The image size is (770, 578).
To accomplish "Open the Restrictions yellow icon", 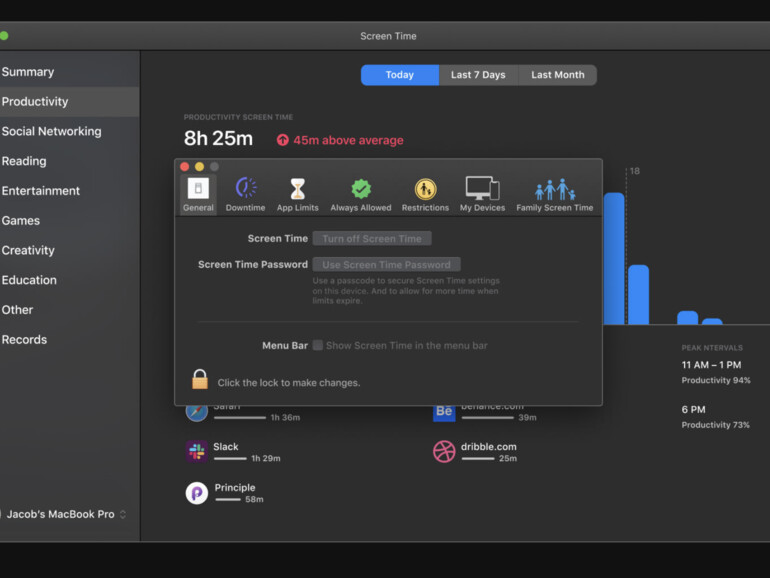I will coord(425,189).
